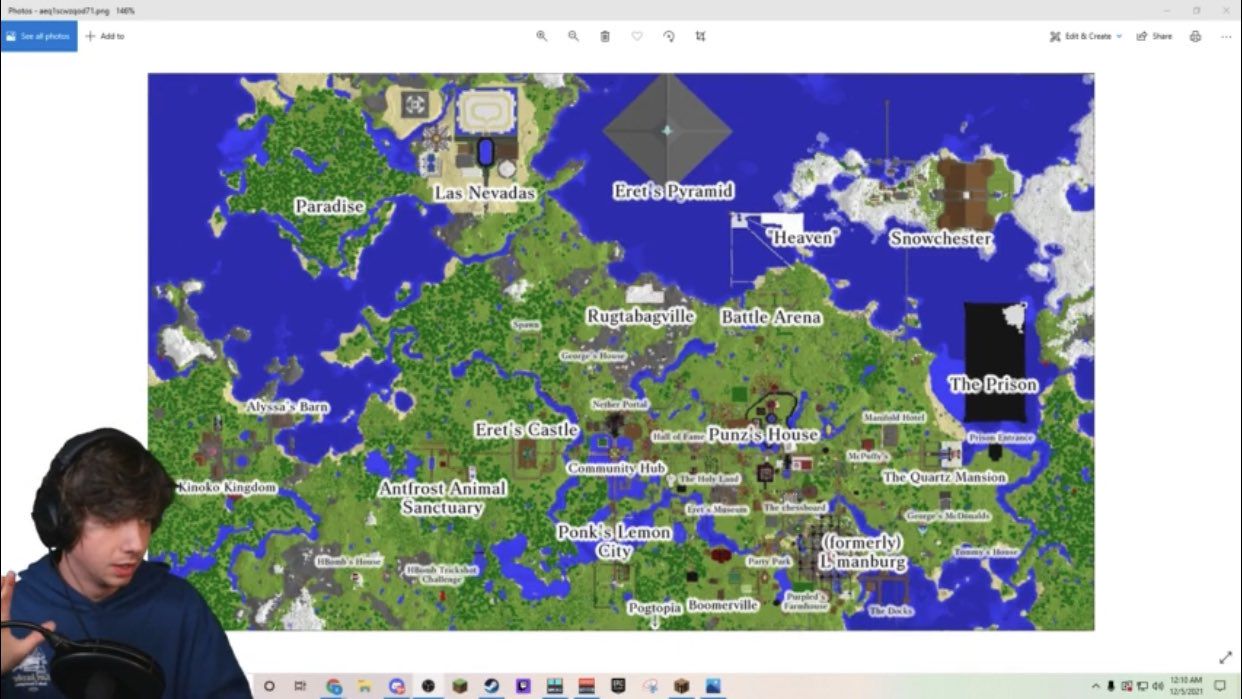1242x699 pixels.
Task: Click the Zoom out magnifier icon
Action: point(573,36)
